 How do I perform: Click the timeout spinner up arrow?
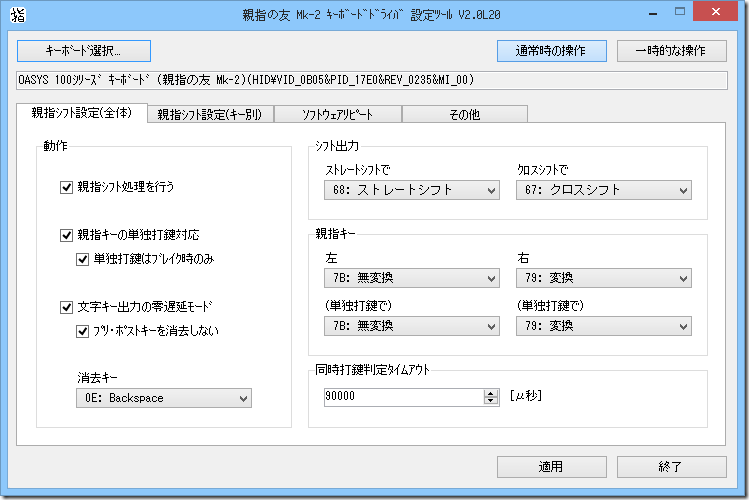coord(490,392)
